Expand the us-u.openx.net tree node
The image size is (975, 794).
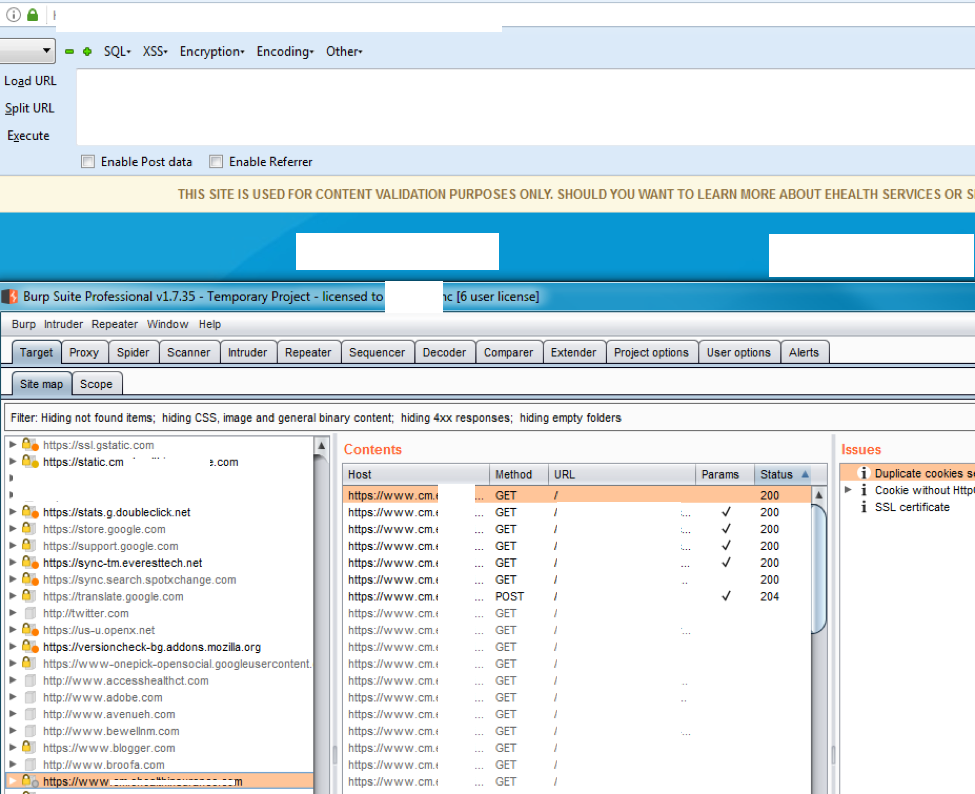[x=12, y=629]
